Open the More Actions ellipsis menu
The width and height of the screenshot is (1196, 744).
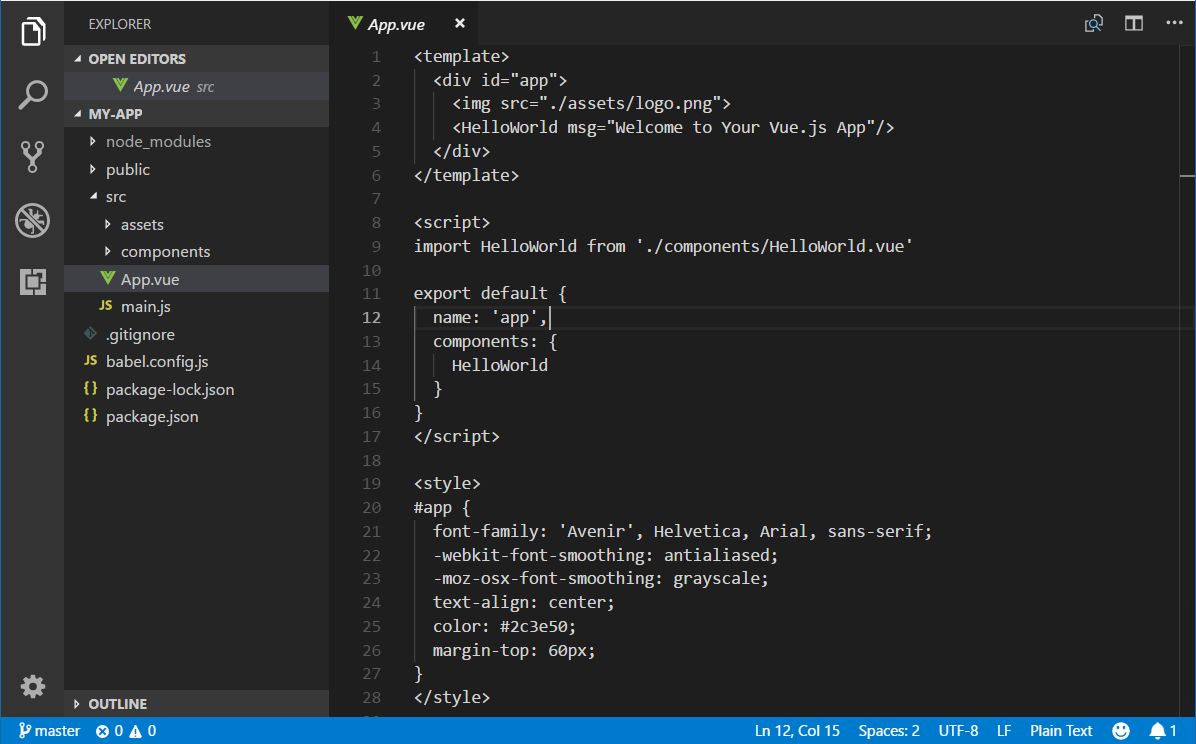click(x=1174, y=23)
